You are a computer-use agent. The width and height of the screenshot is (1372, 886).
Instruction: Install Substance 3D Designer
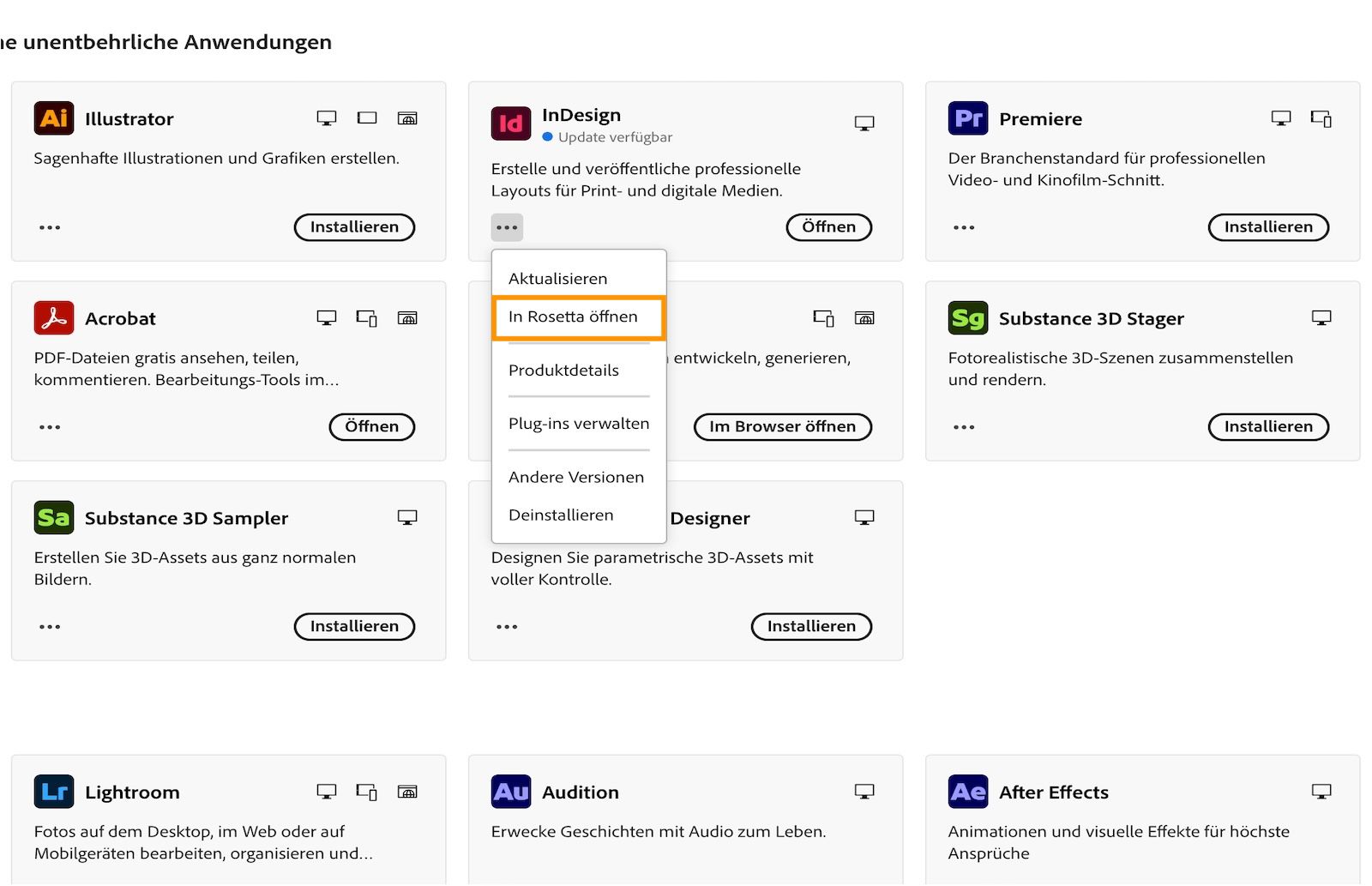tap(811, 627)
